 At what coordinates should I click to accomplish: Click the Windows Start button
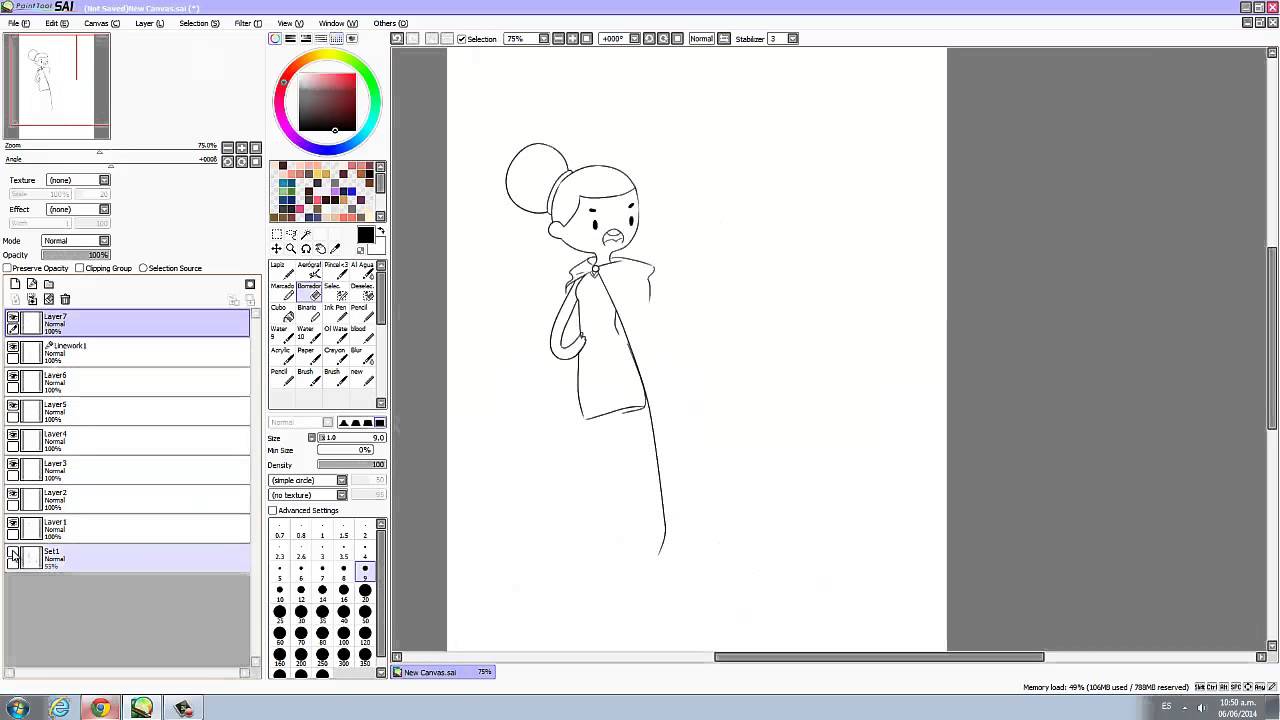point(17,708)
